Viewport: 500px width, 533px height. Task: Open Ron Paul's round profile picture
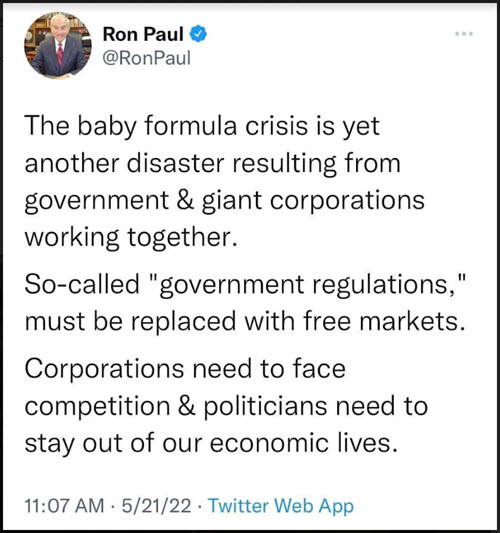(58, 45)
